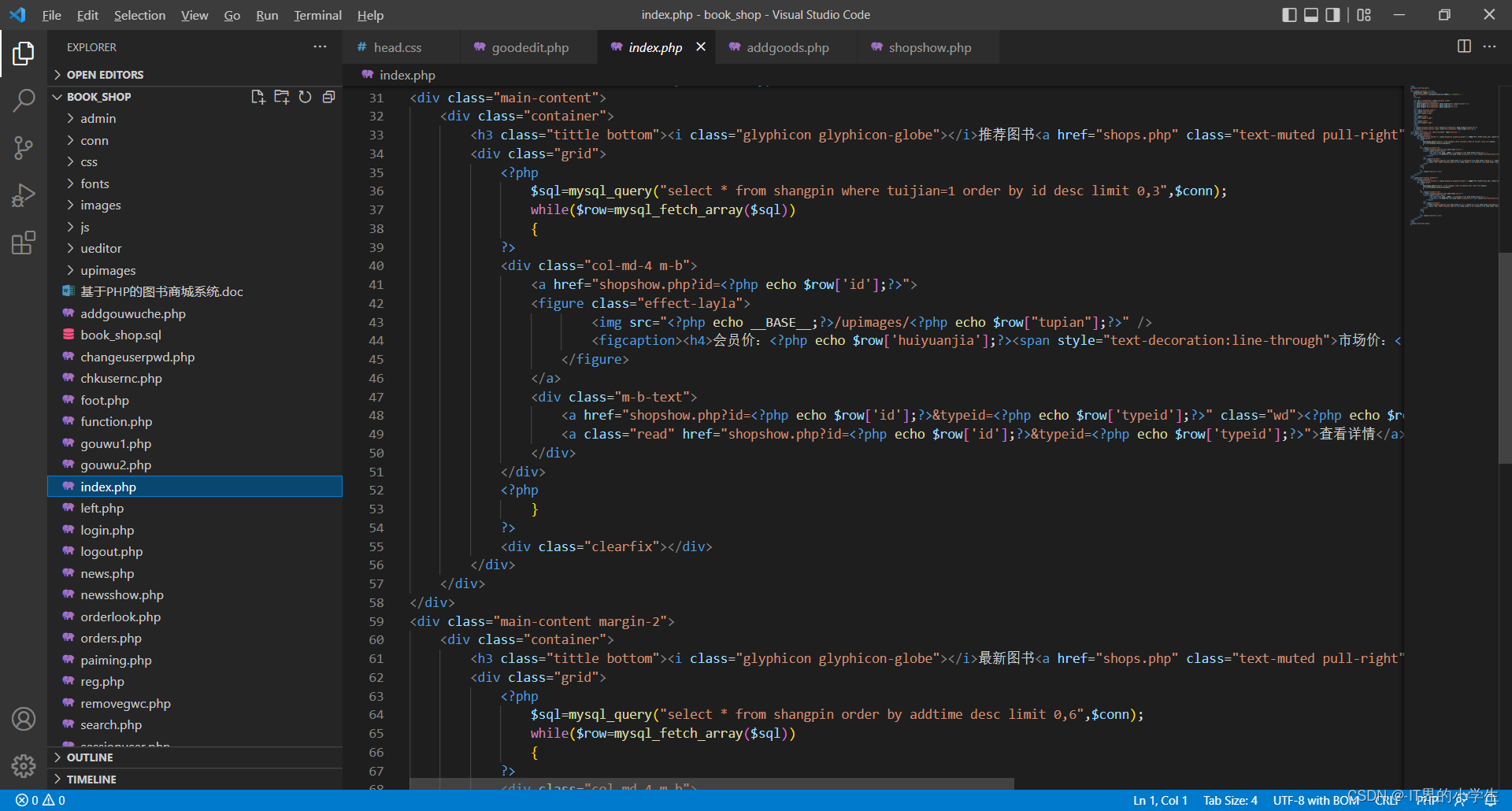Viewport: 1512px width, 811px height.
Task: Open the Extensions view
Action: 24,243
